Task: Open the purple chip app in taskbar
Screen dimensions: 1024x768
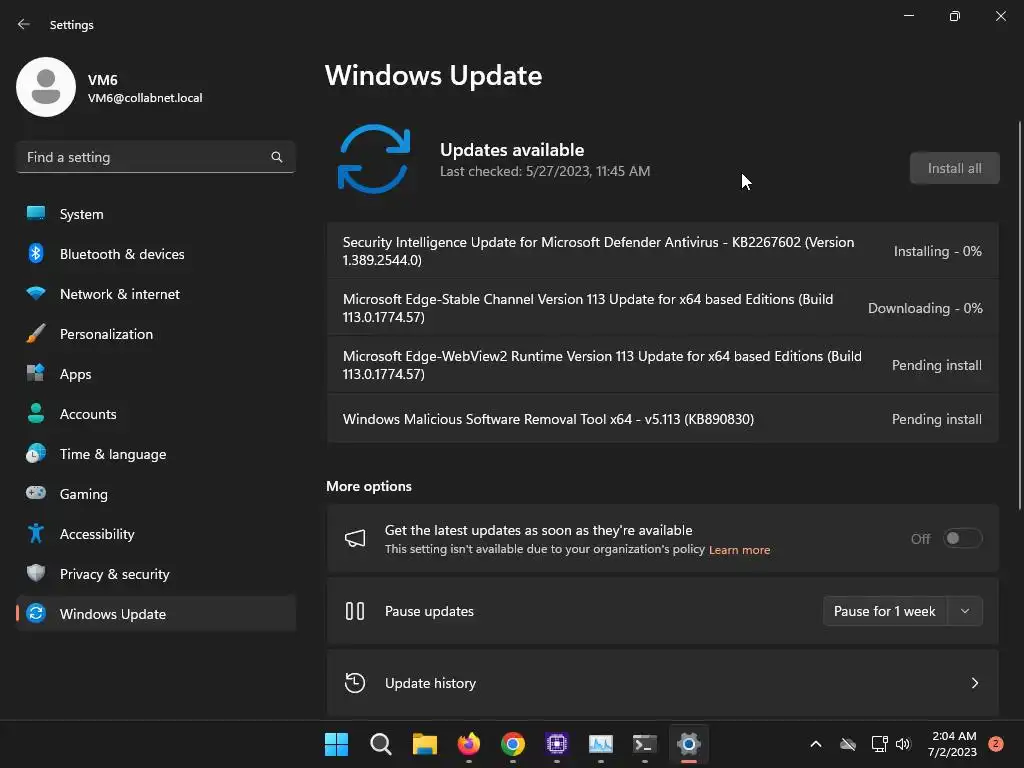Action: point(556,744)
